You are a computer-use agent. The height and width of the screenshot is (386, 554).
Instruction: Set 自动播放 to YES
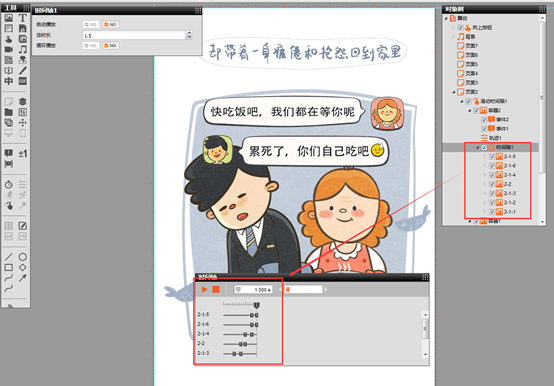91,24
